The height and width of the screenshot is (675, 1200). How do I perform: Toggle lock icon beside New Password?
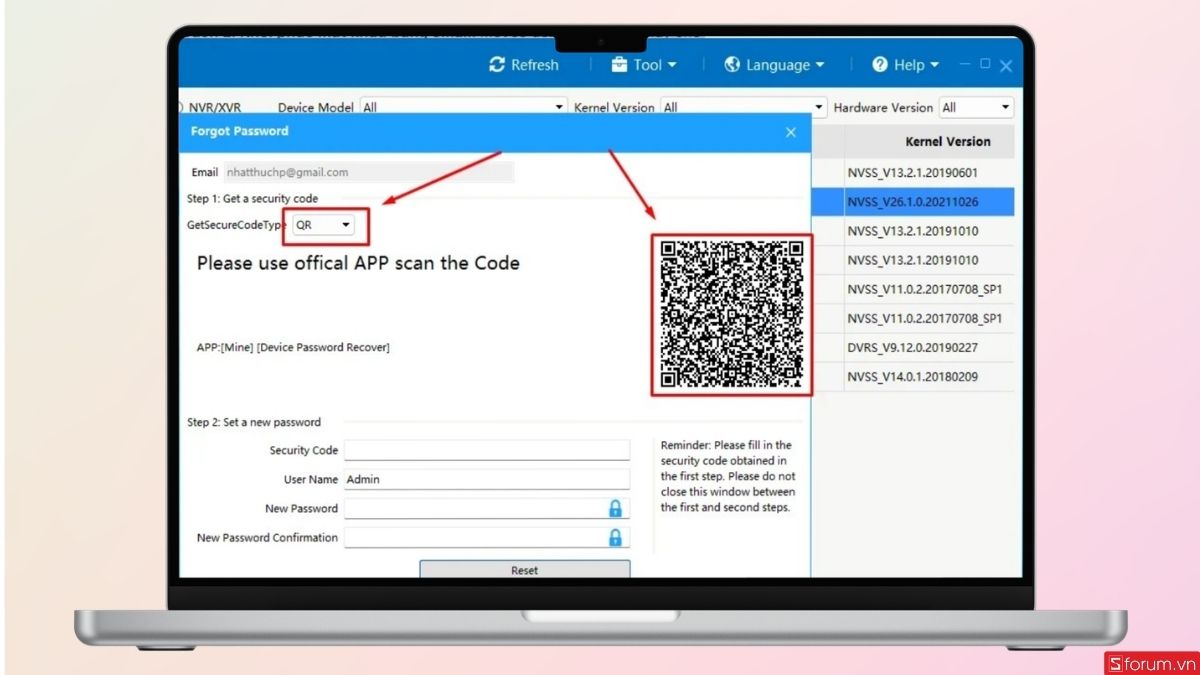tap(615, 508)
